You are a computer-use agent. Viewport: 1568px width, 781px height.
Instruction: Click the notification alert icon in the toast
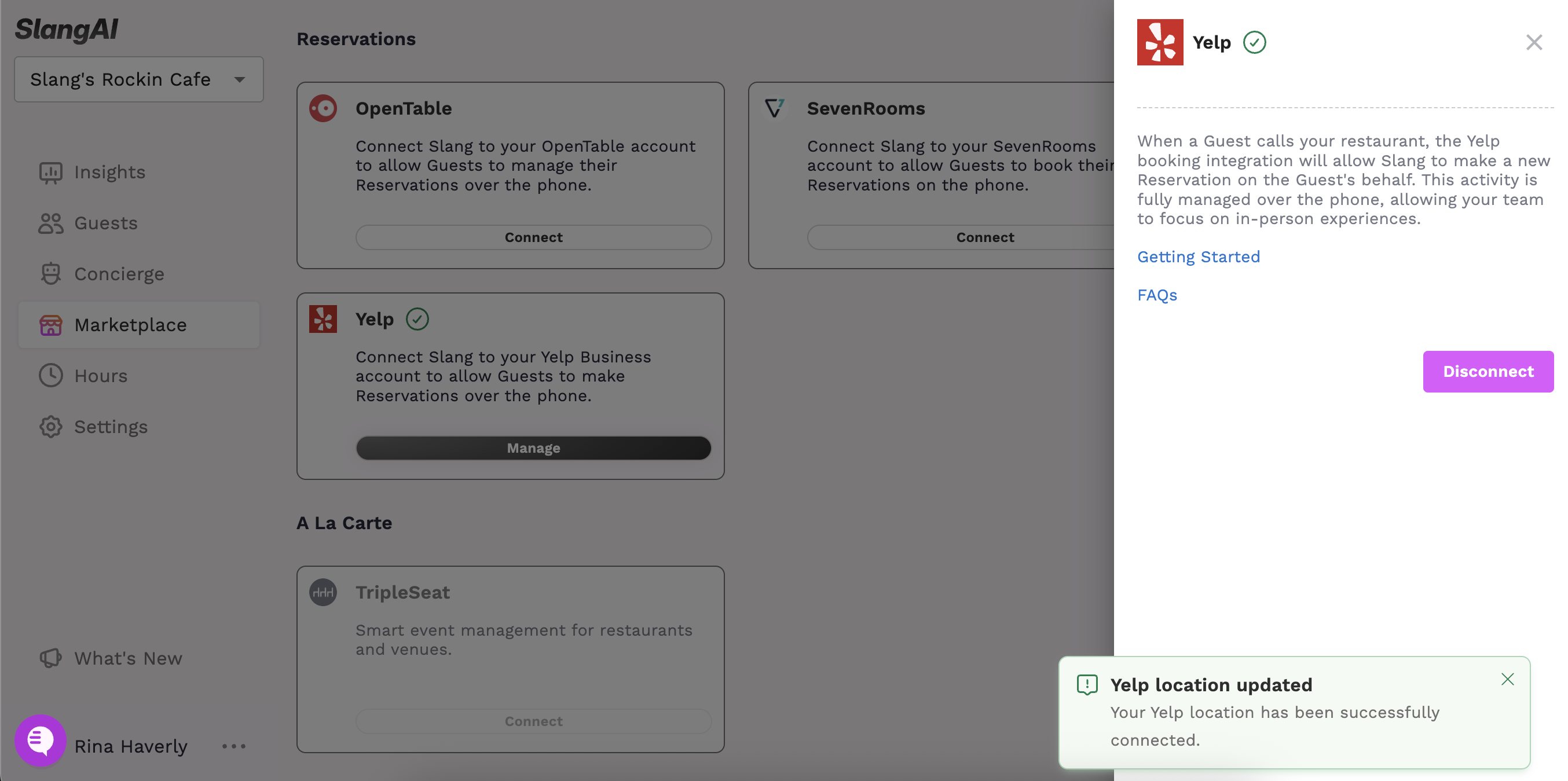(x=1087, y=685)
